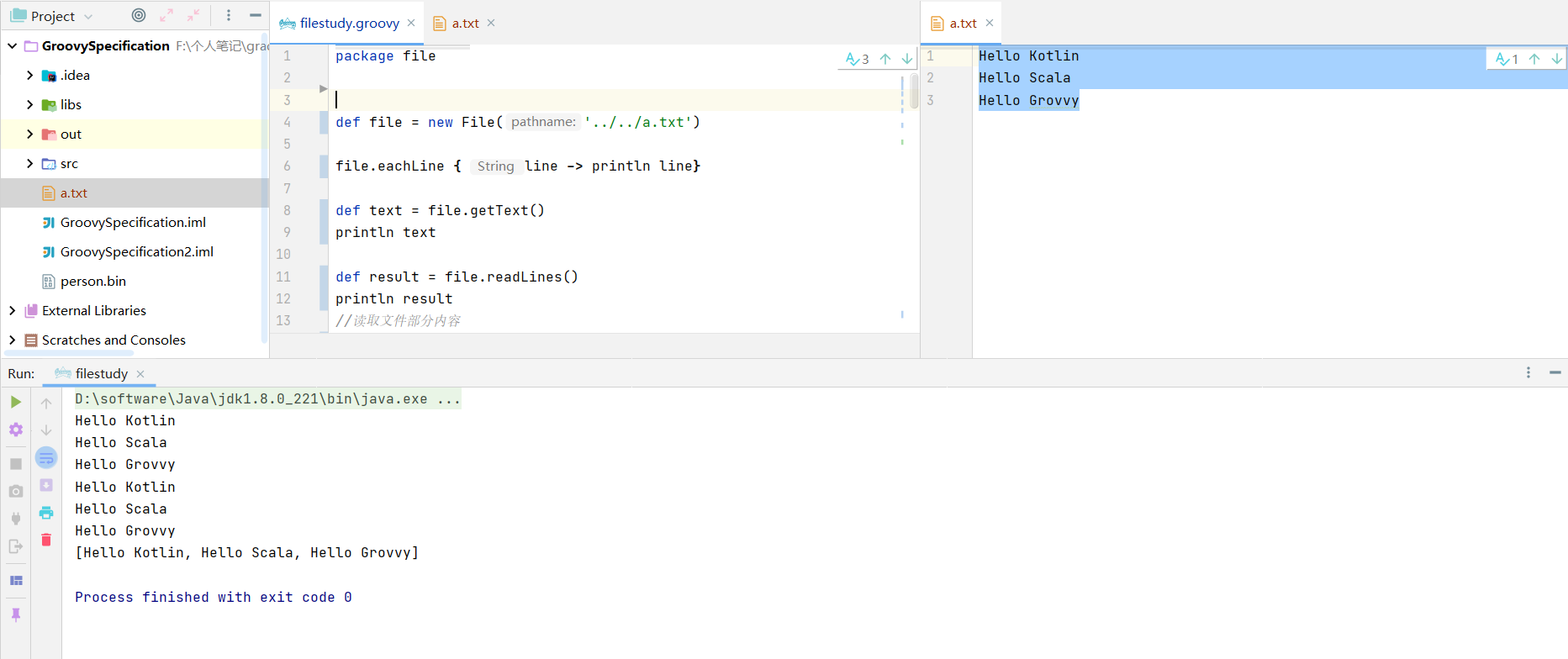Expand the src folder in the project tree
Screen dimensions: 1568x659
(x=30, y=164)
